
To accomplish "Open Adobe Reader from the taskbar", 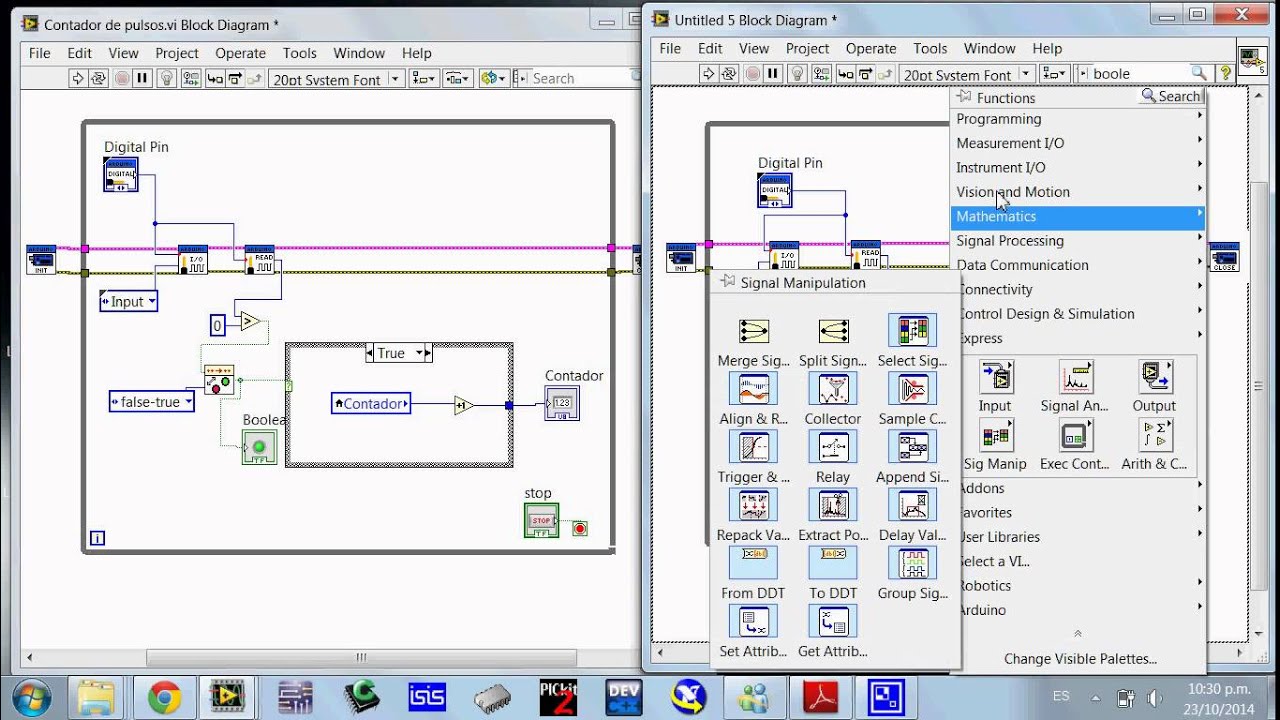I will pyautogui.click(x=818, y=697).
